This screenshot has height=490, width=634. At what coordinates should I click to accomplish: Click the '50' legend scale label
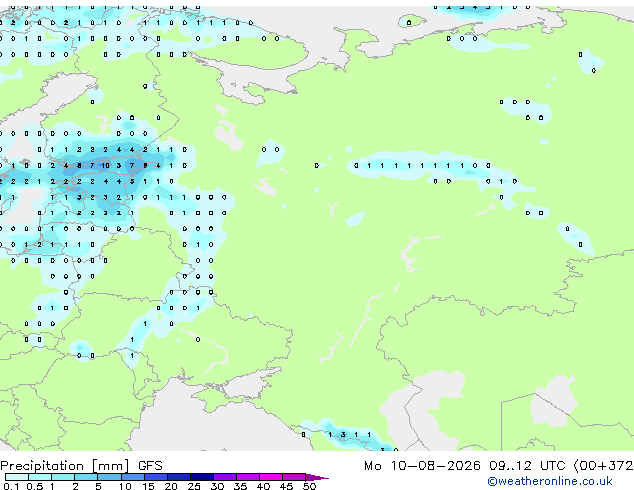309,486
